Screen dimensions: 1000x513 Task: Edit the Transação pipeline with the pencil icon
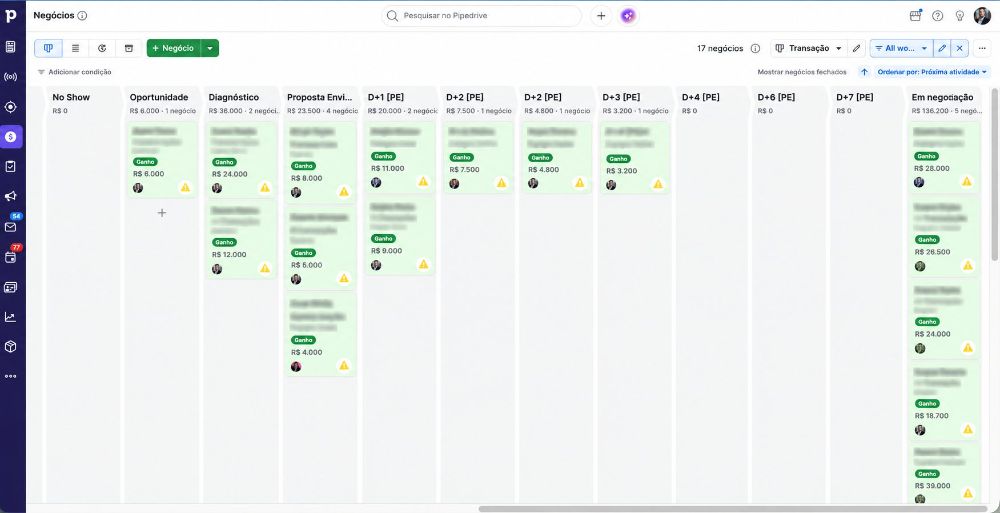click(857, 48)
